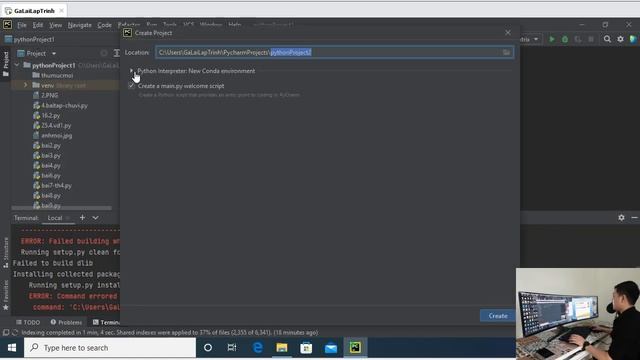Open the TODO tool window tab

point(28,322)
